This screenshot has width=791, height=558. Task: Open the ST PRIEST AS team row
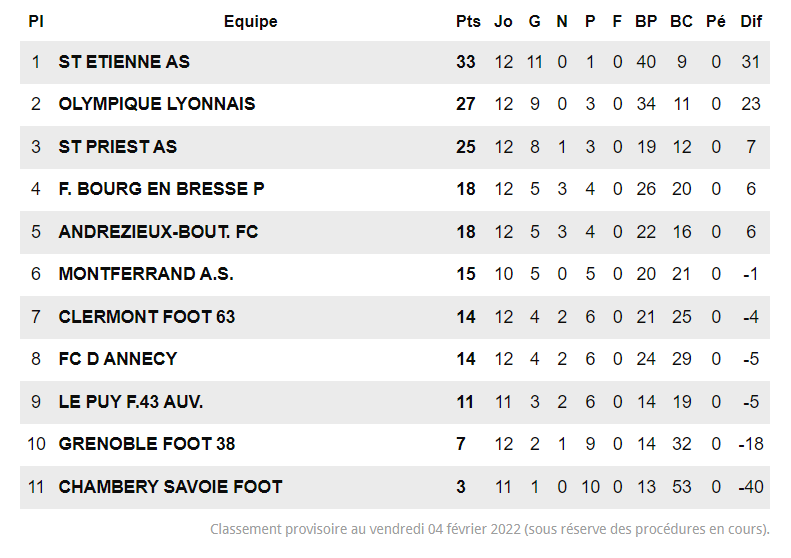click(118, 147)
